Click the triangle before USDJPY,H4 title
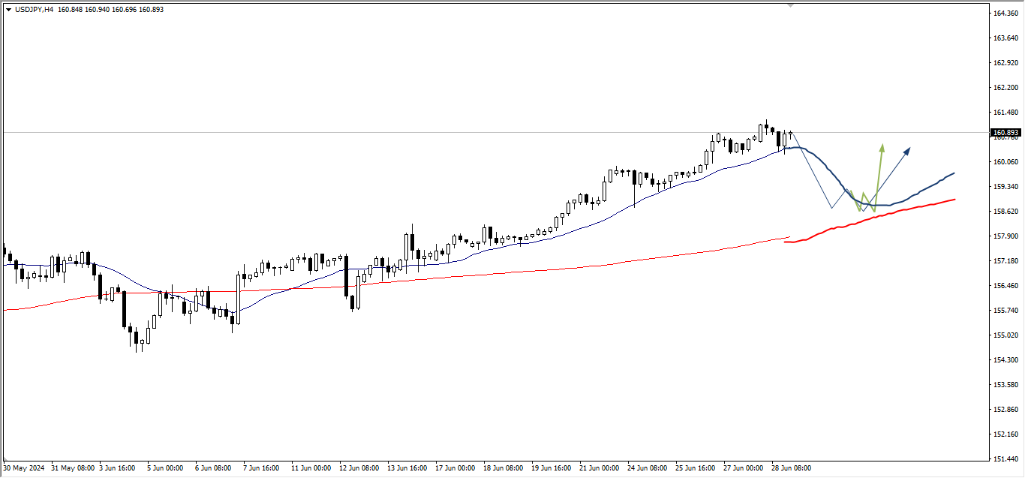 (7, 8)
